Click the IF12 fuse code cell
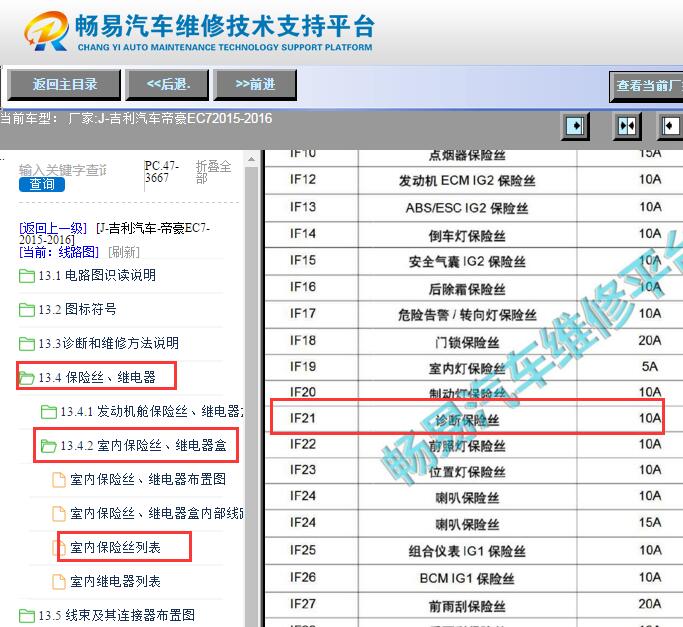 (303, 180)
